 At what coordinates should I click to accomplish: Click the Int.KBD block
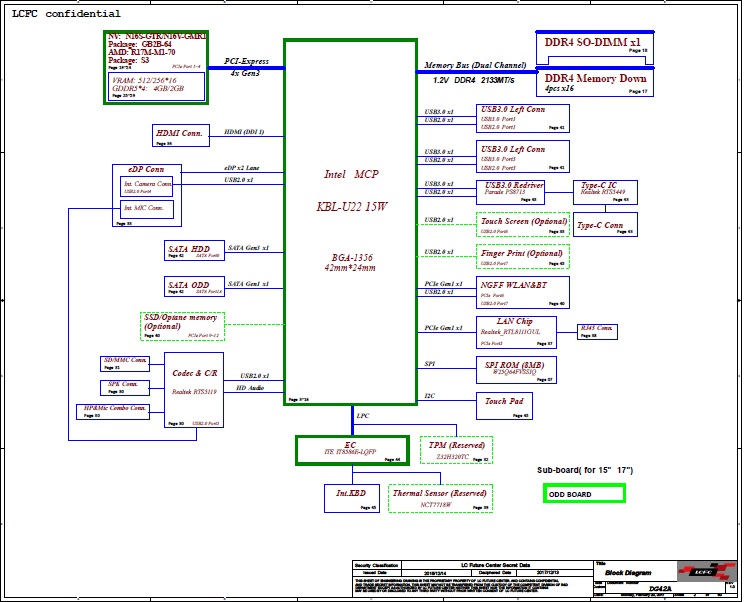351,497
